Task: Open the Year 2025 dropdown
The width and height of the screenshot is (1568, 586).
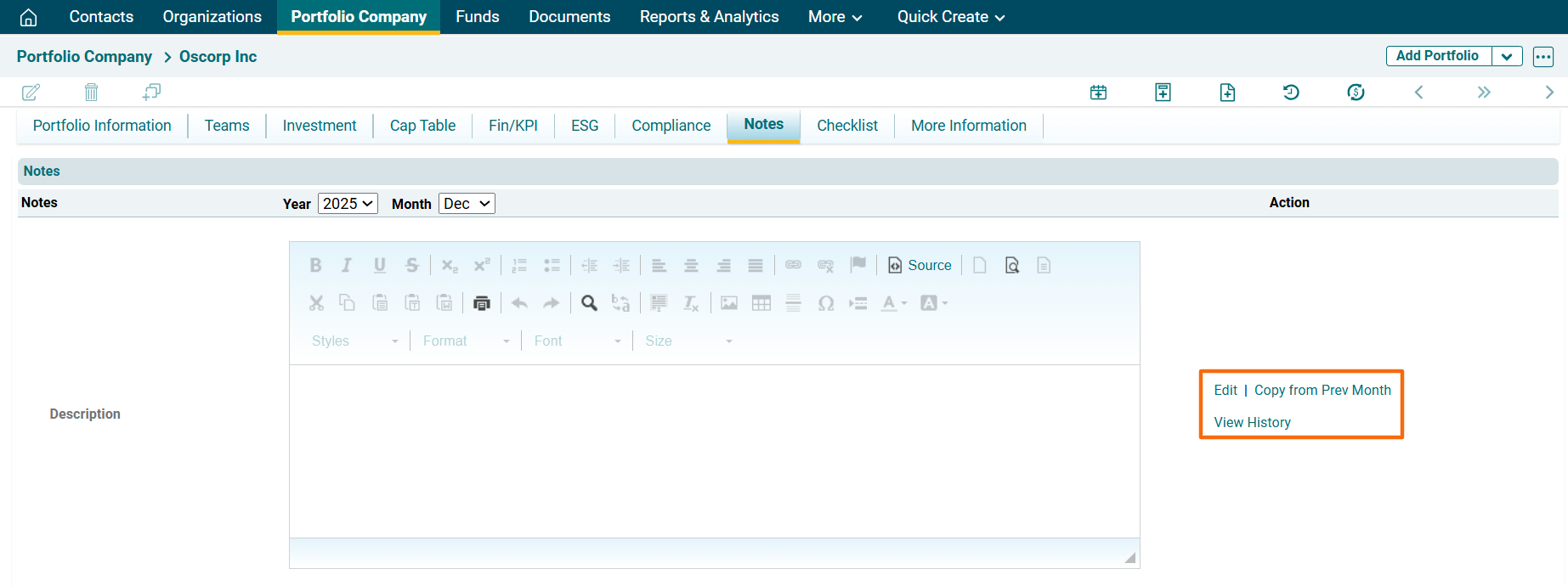Action: tap(348, 204)
